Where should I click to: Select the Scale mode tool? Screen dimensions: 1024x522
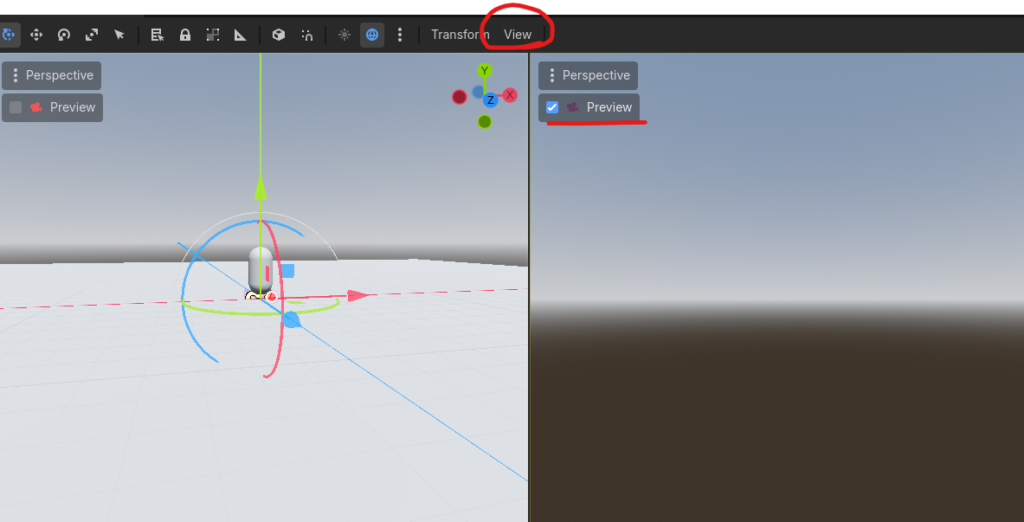[92, 35]
